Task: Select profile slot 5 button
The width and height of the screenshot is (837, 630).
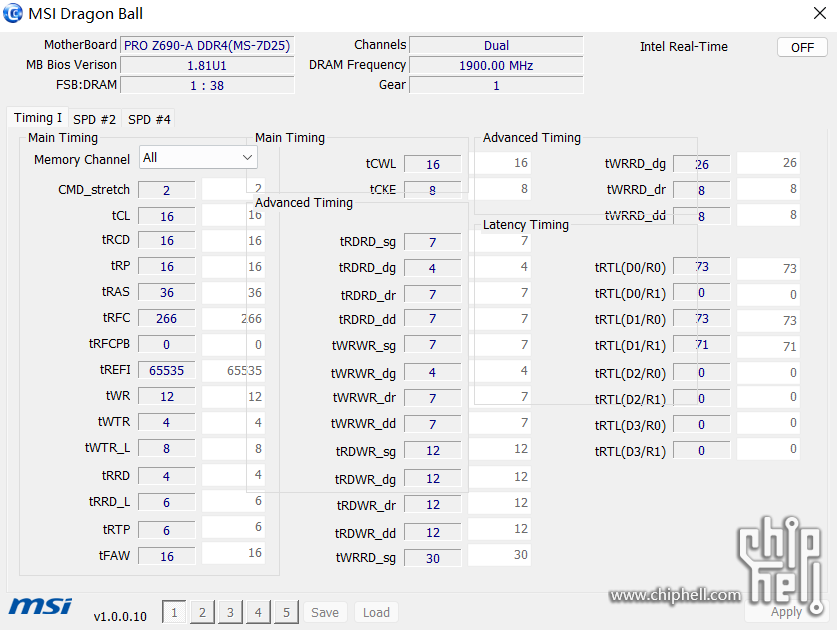Action: click(287, 612)
